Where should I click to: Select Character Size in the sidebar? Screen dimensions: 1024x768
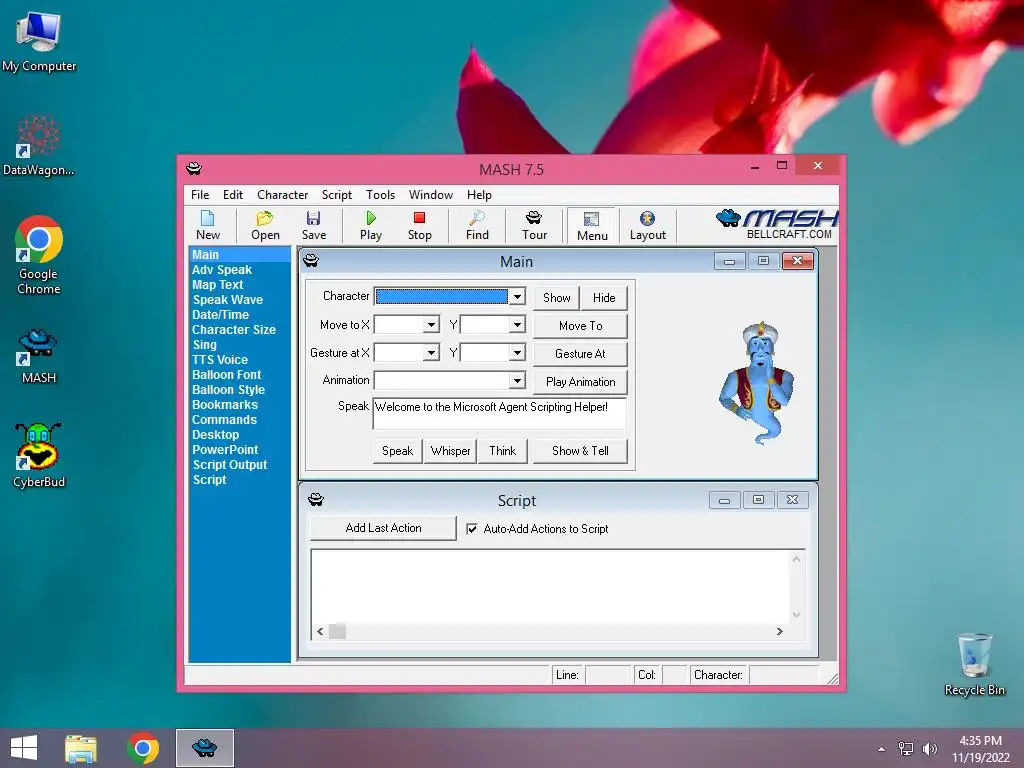[234, 330]
